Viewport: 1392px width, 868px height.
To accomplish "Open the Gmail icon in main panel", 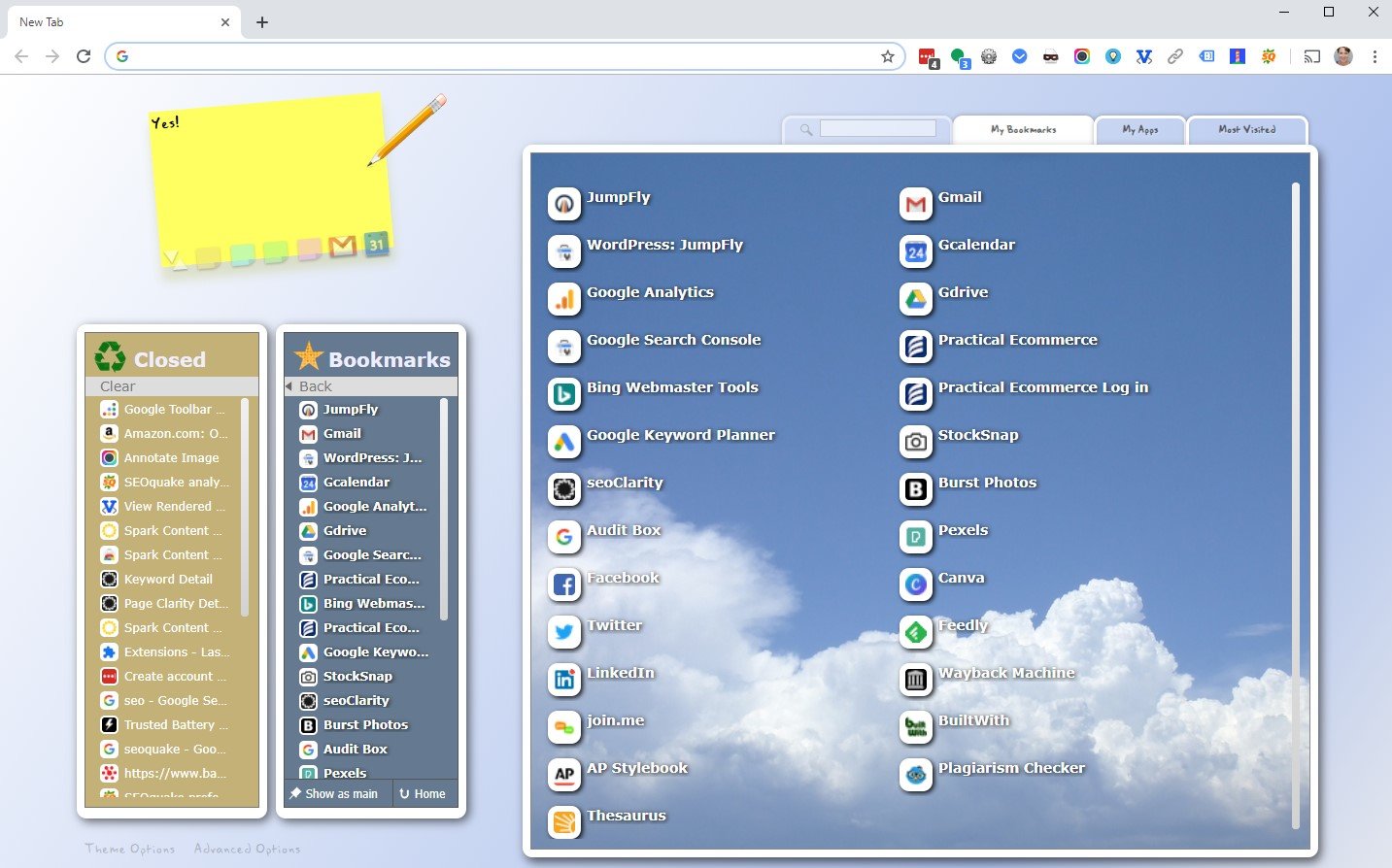I will point(916,204).
